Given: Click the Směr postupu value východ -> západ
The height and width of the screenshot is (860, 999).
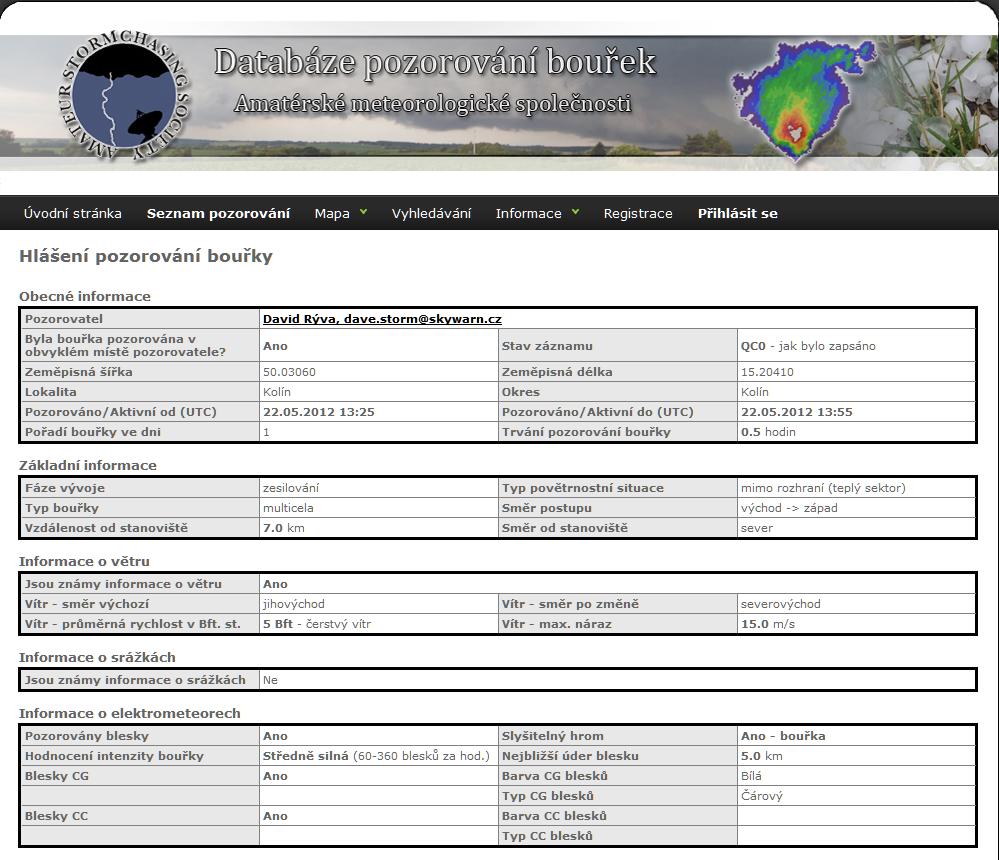Looking at the screenshot, I should pos(789,508).
